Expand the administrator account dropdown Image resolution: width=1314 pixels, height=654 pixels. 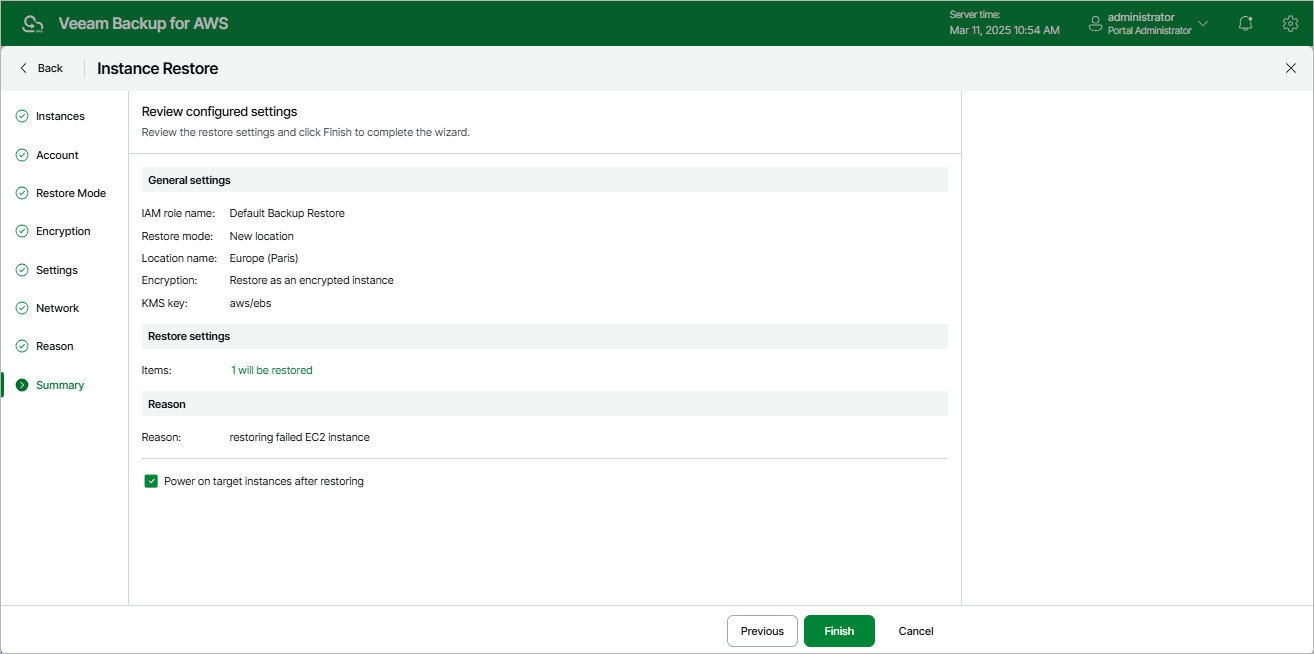pyautogui.click(x=1202, y=22)
